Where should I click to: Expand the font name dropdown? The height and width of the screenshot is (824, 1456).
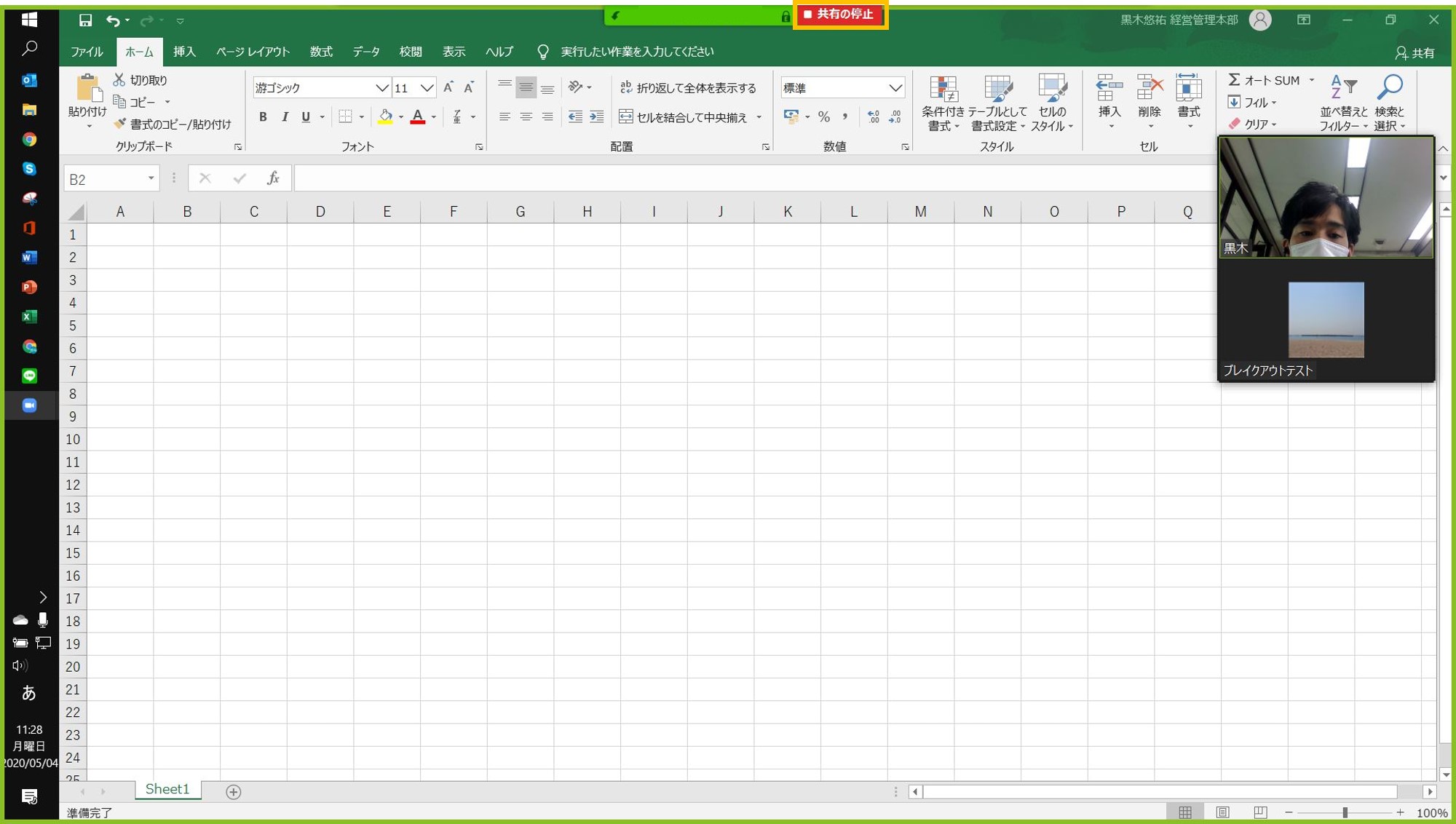click(381, 87)
